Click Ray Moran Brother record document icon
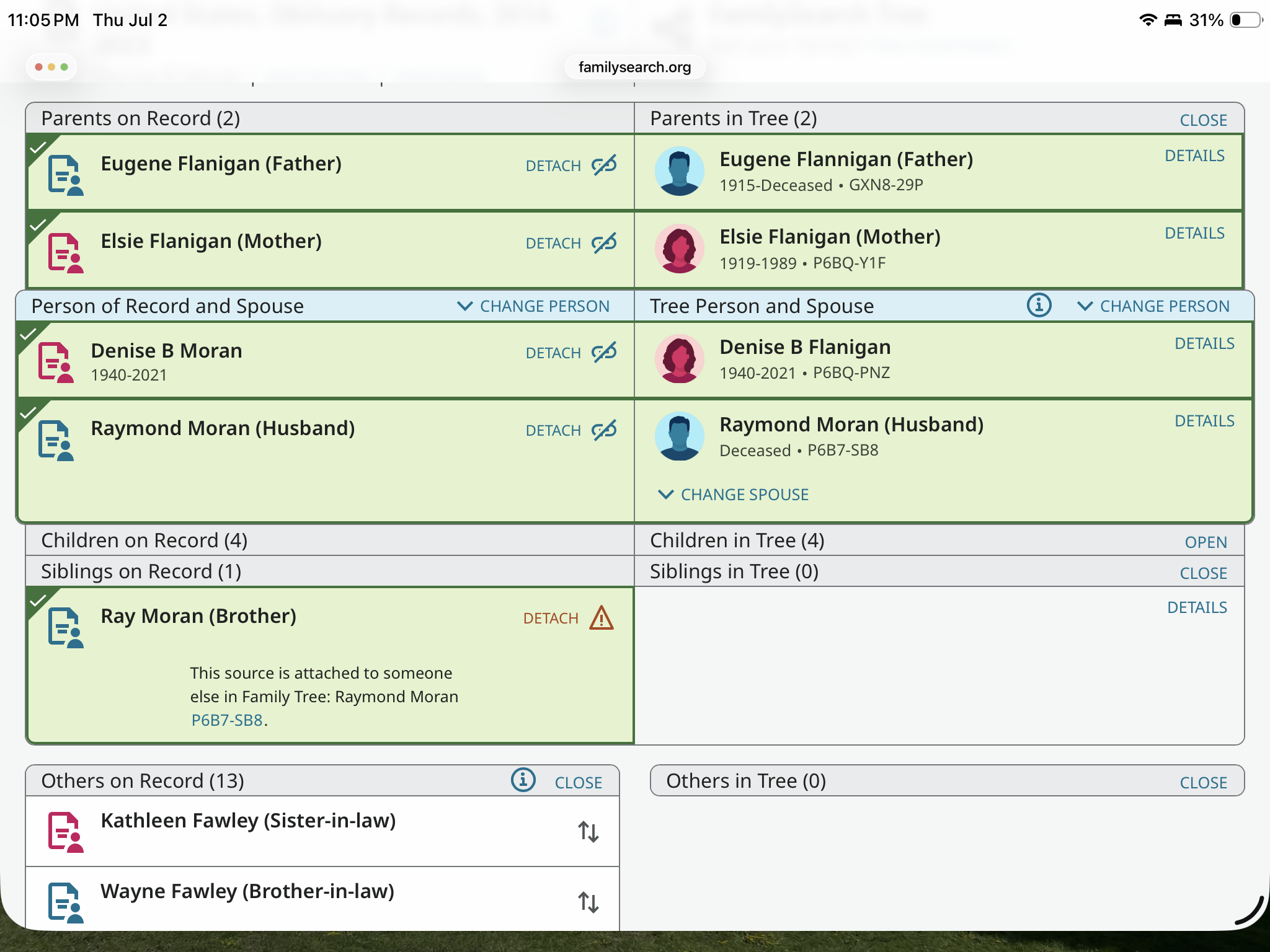Image resolution: width=1270 pixels, height=952 pixels. coord(66,628)
